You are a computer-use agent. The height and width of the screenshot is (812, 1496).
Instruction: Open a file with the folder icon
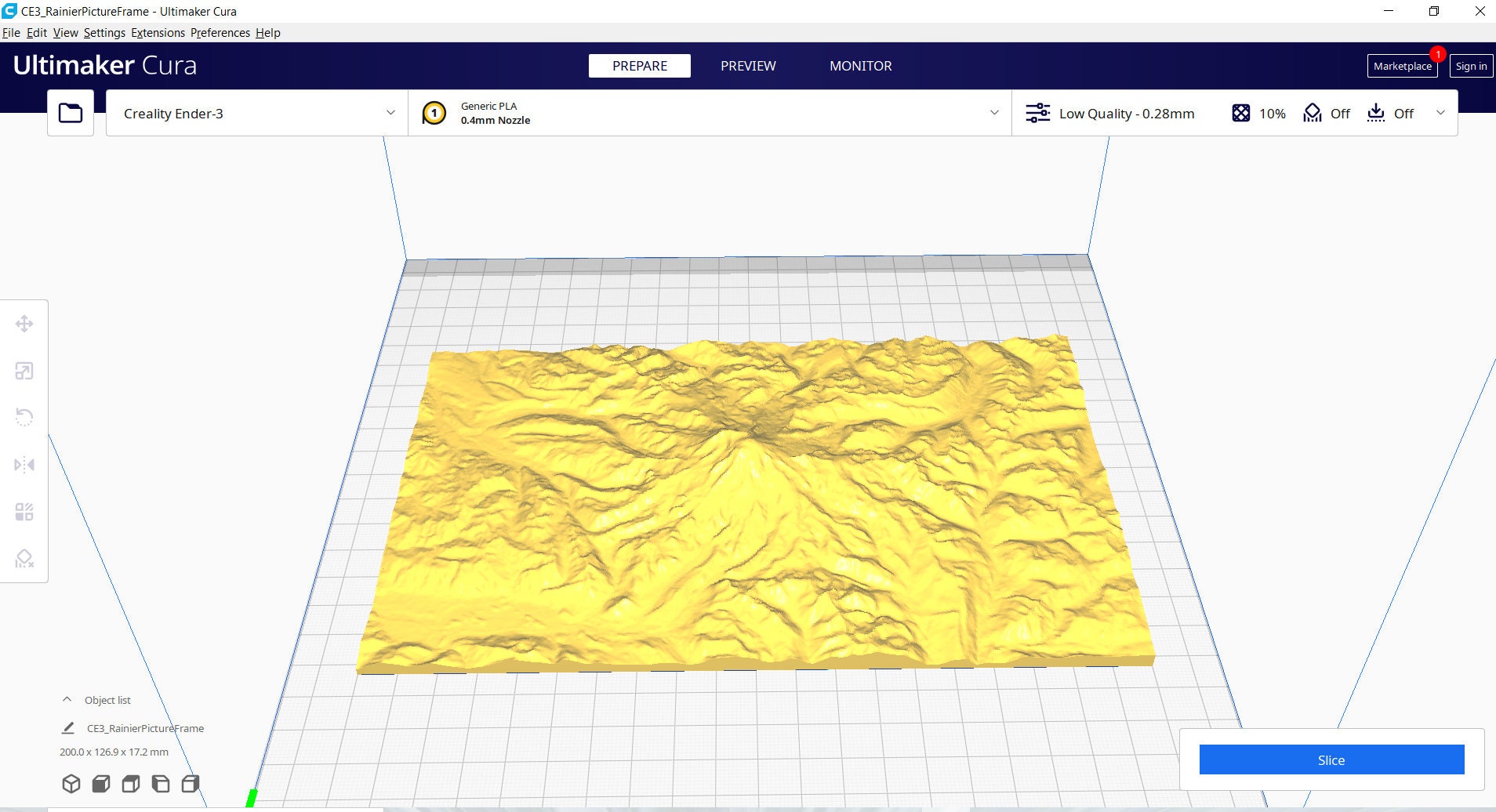point(70,112)
